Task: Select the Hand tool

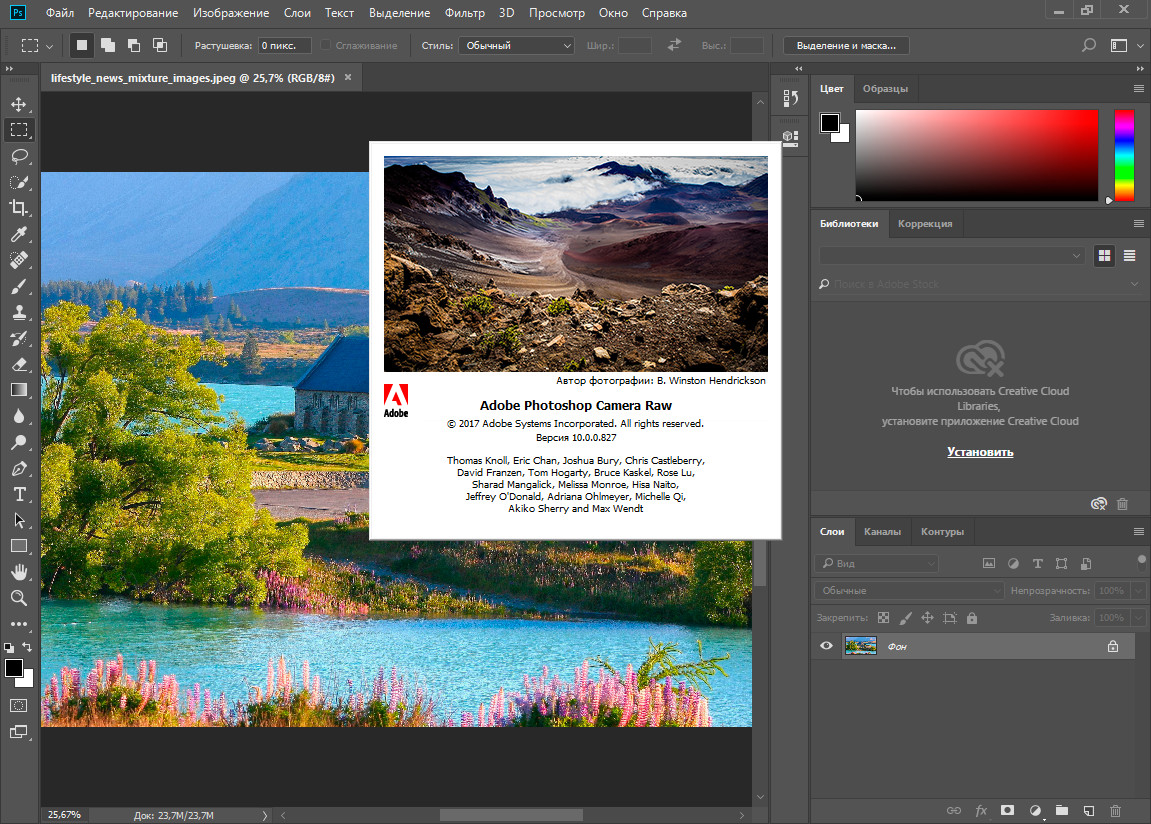Action: (19, 572)
